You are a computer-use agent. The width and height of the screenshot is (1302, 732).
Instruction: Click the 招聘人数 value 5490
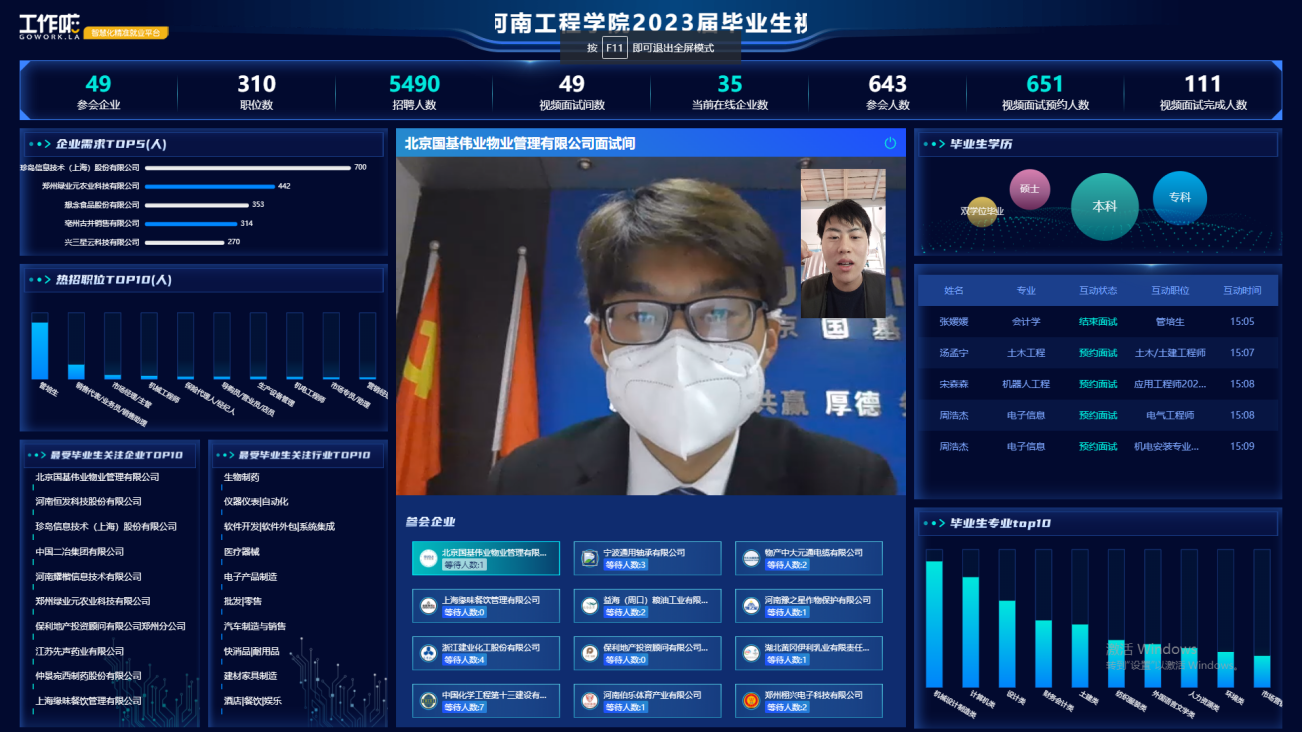pos(414,84)
